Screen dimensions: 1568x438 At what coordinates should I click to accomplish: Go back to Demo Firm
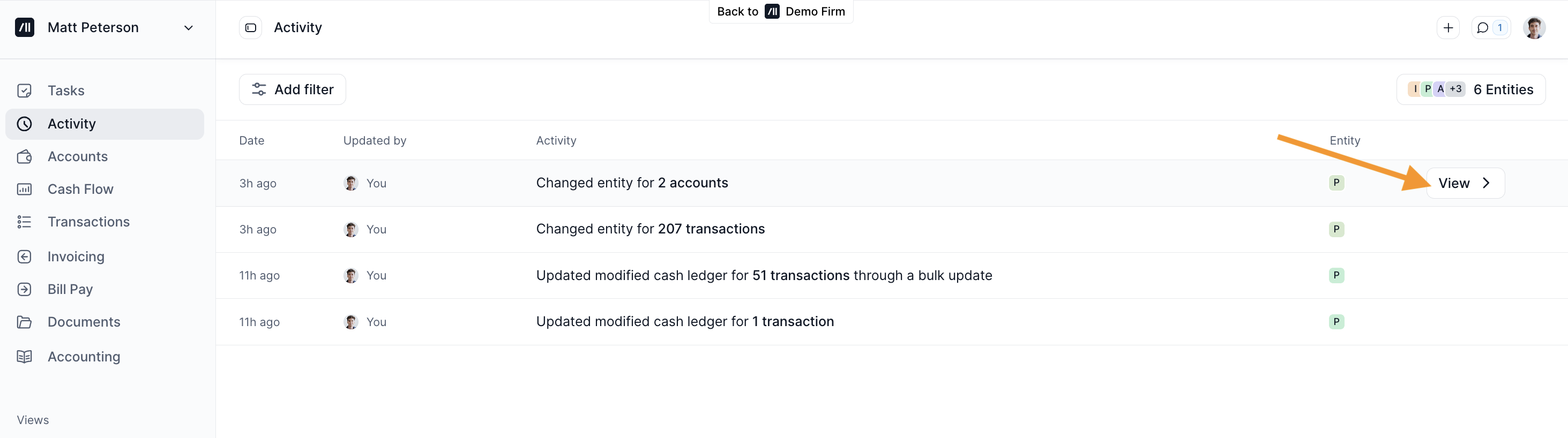pyautogui.click(x=781, y=12)
